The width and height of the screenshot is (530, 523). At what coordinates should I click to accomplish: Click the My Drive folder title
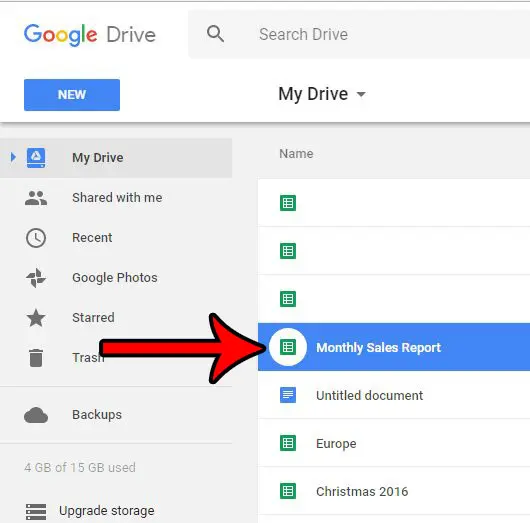pyautogui.click(x=313, y=94)
